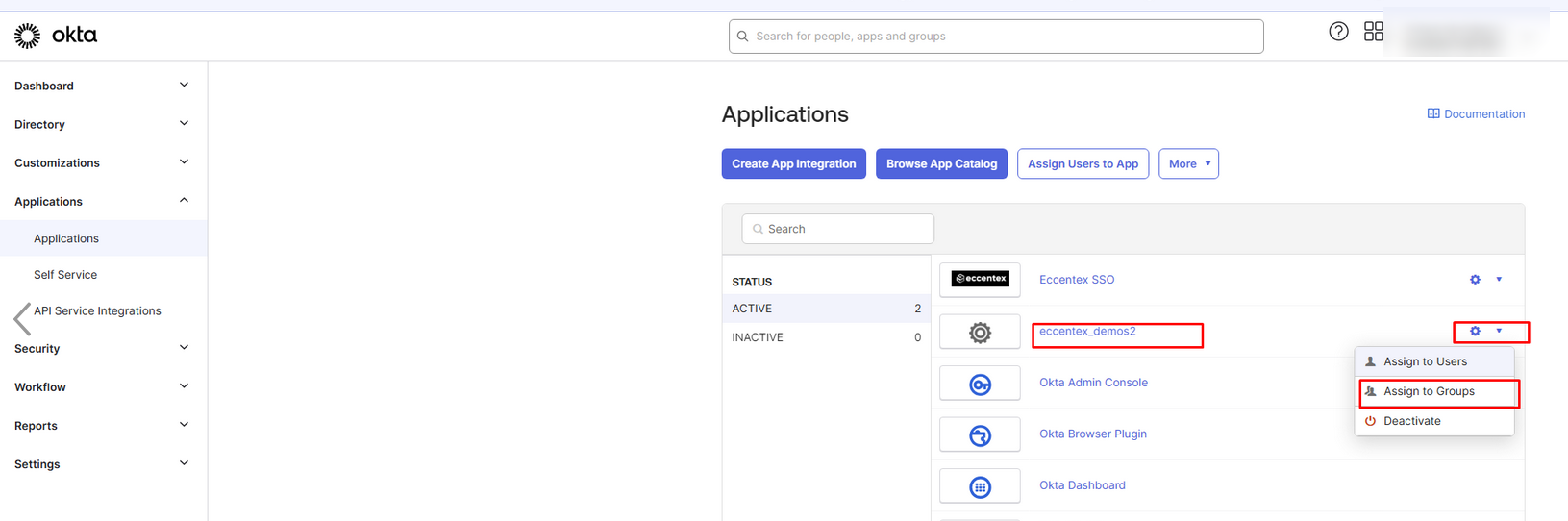Click the settings gear for eccentex_demos2
1568x521 pixels.
tap(1475, 331)
